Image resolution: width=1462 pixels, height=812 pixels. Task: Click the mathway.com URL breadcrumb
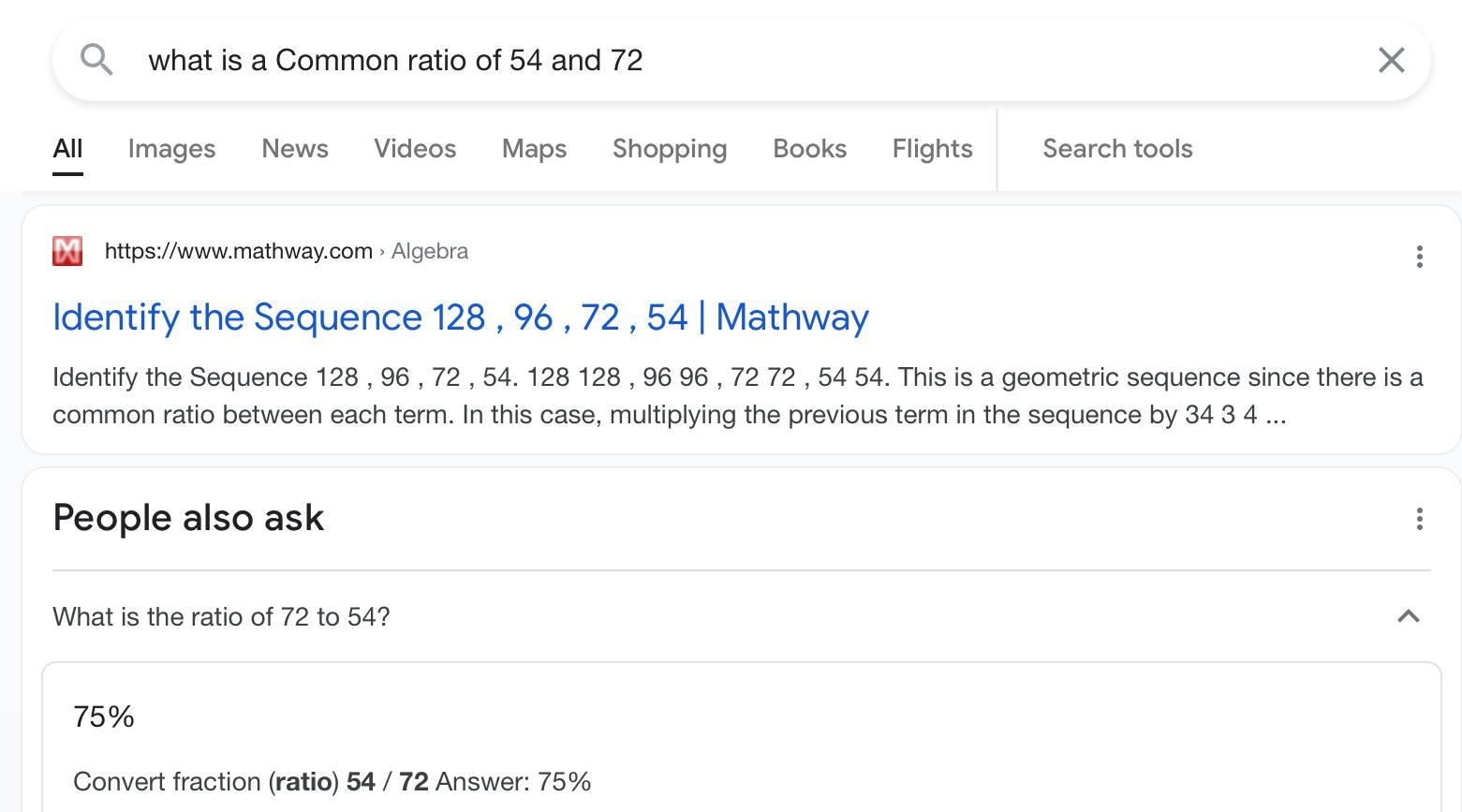click(x=239, y=251)
